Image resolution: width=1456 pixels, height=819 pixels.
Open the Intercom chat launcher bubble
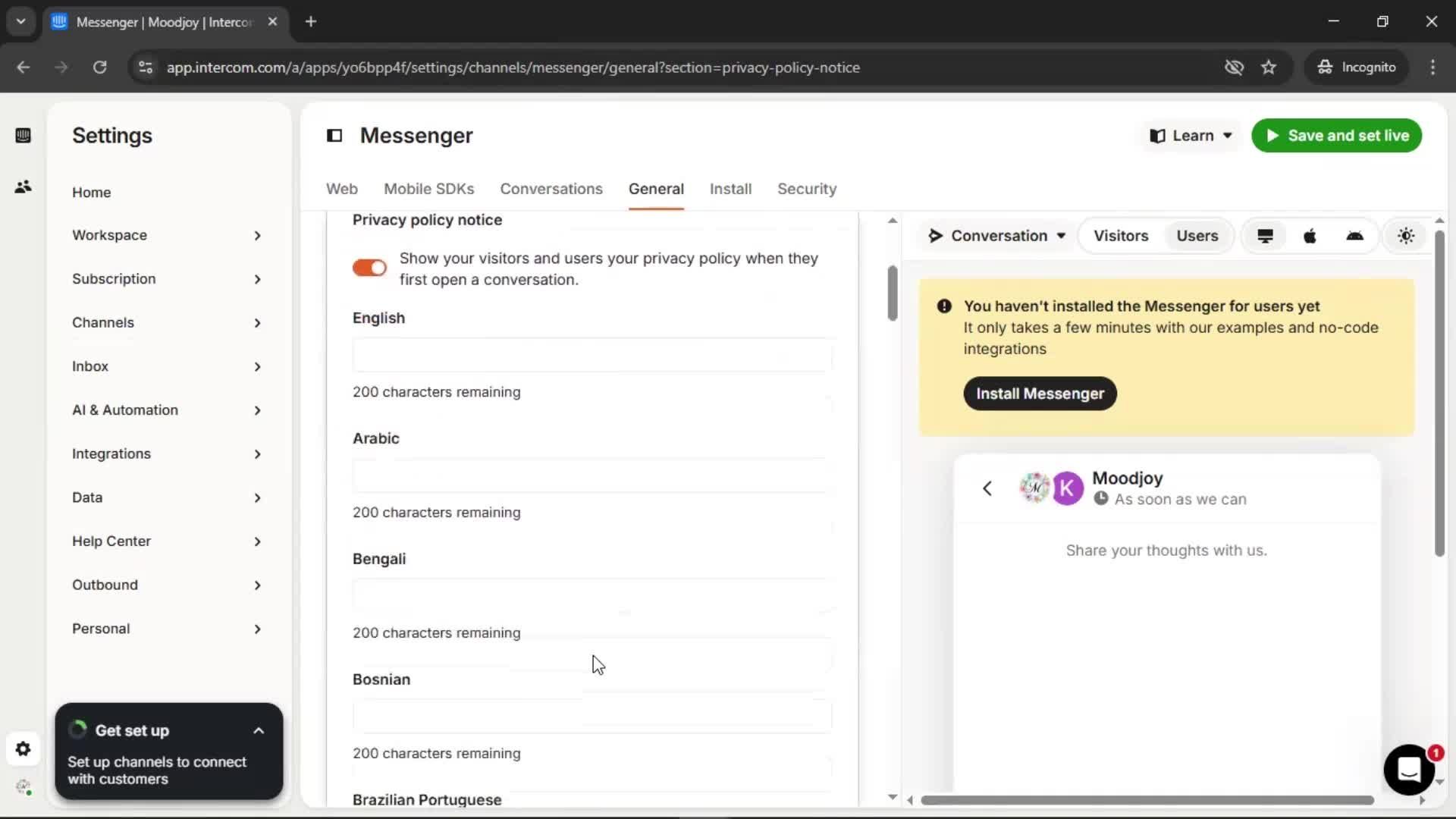click(x=1409, y=770)
